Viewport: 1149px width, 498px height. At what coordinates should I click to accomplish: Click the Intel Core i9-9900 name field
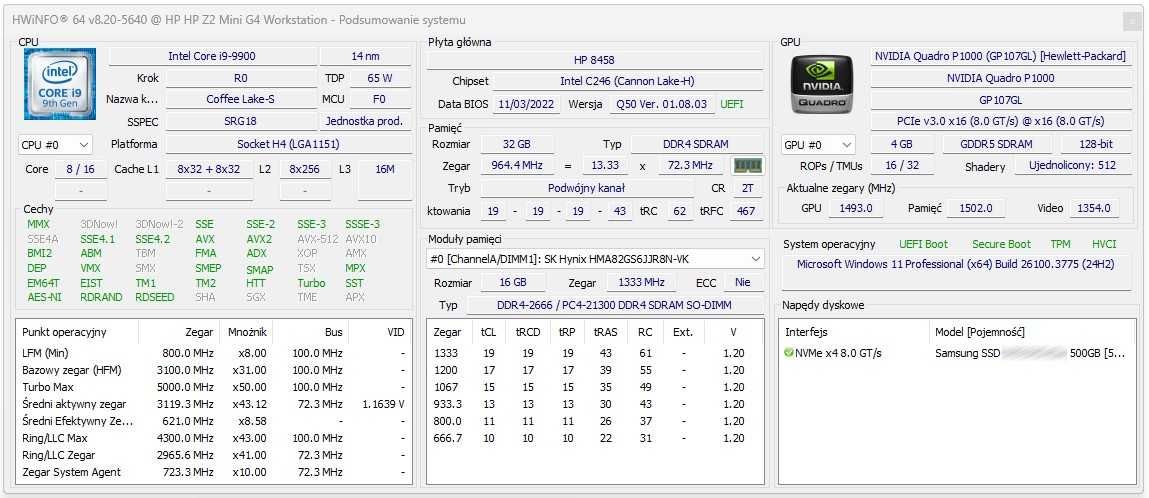(x=212, y=56)
